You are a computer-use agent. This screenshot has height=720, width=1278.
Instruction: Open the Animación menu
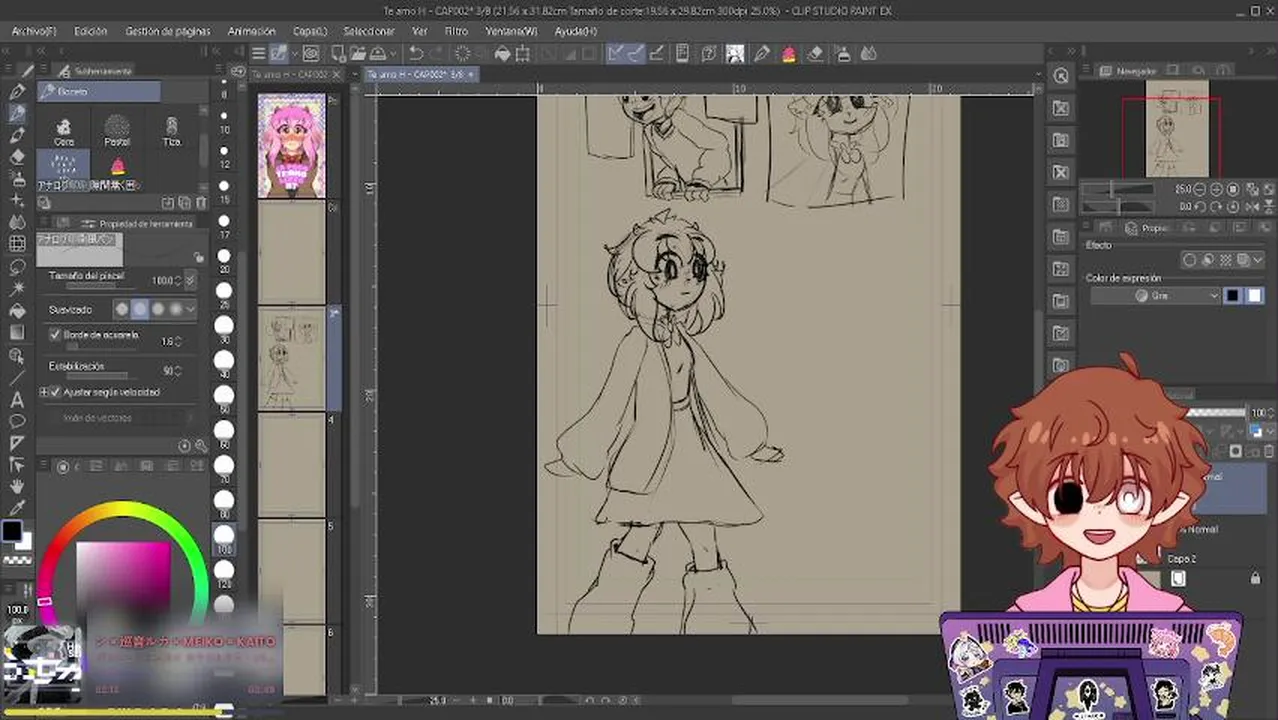(252, 31)
